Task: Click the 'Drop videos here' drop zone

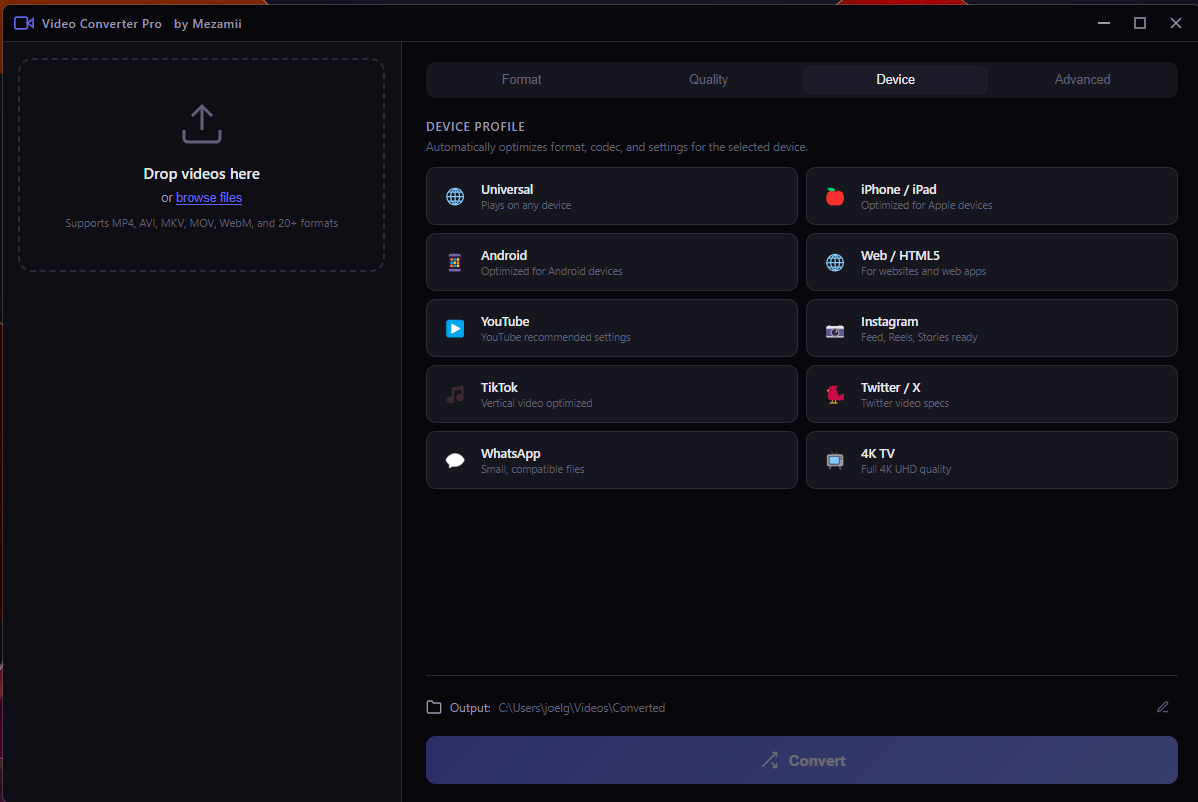Action: click(202, 165)
